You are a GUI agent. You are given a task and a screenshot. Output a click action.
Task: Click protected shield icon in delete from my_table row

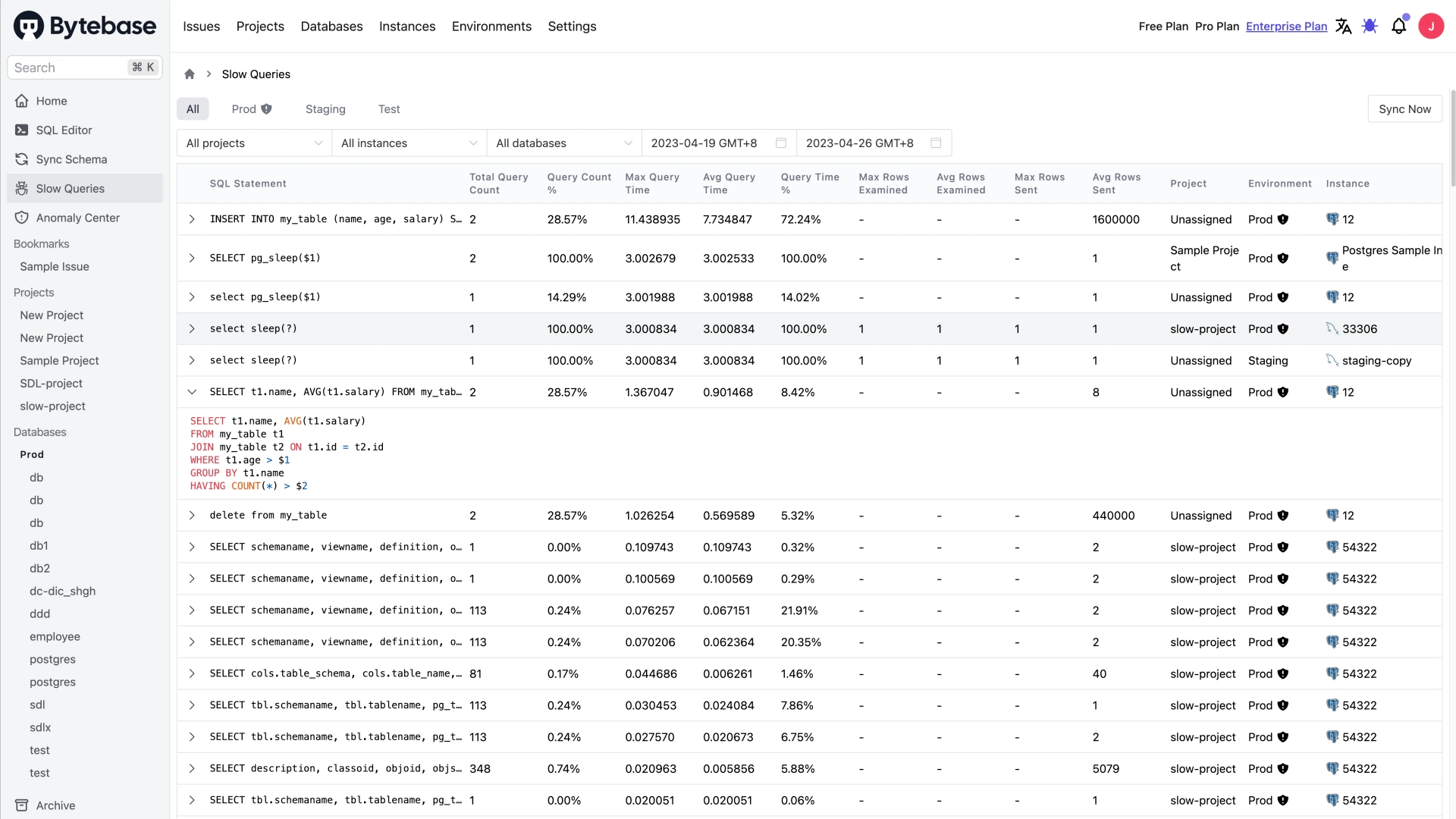click(1283, 516)
